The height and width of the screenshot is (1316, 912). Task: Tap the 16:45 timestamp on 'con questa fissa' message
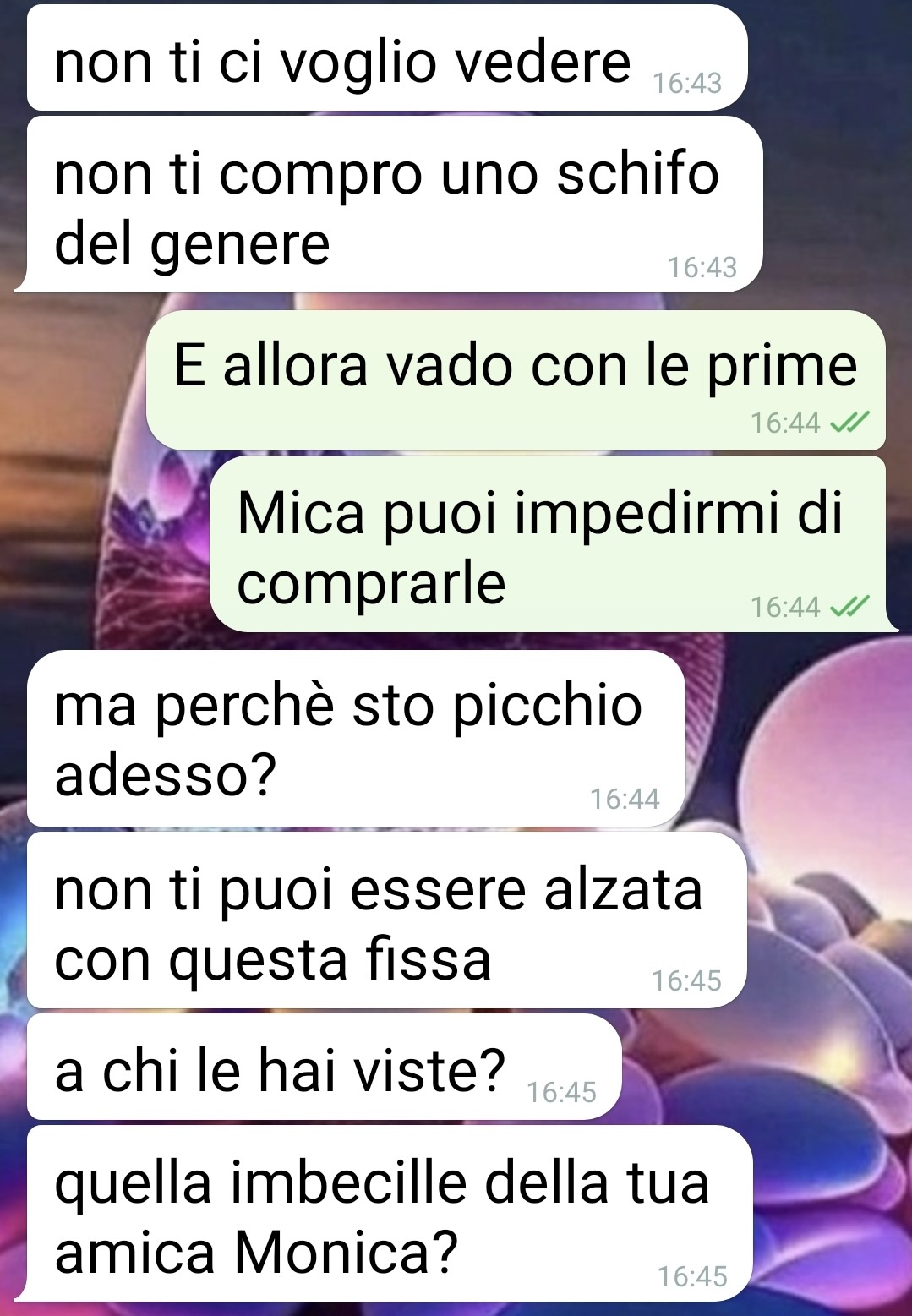686,980
